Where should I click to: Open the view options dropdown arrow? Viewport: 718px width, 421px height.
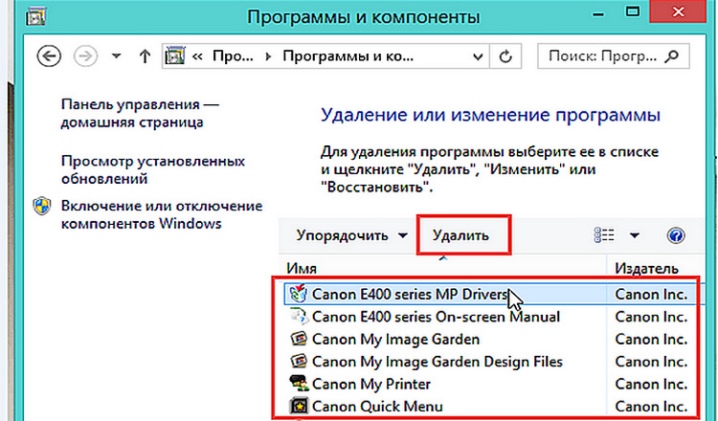634,235
